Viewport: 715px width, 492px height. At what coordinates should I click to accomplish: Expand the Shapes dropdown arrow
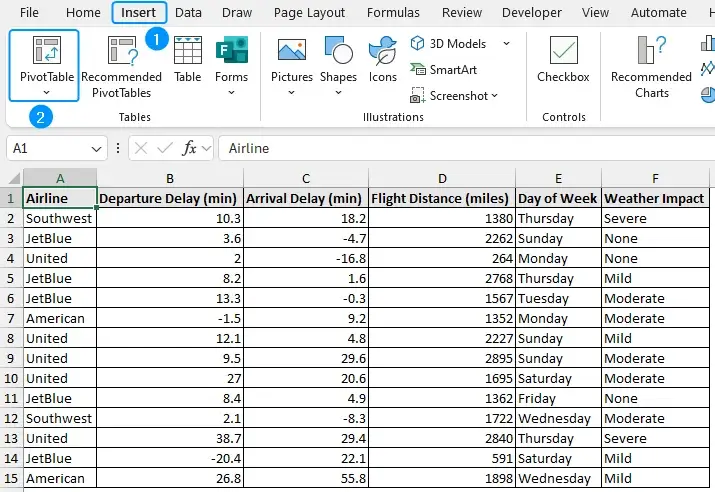click(338, 93)
